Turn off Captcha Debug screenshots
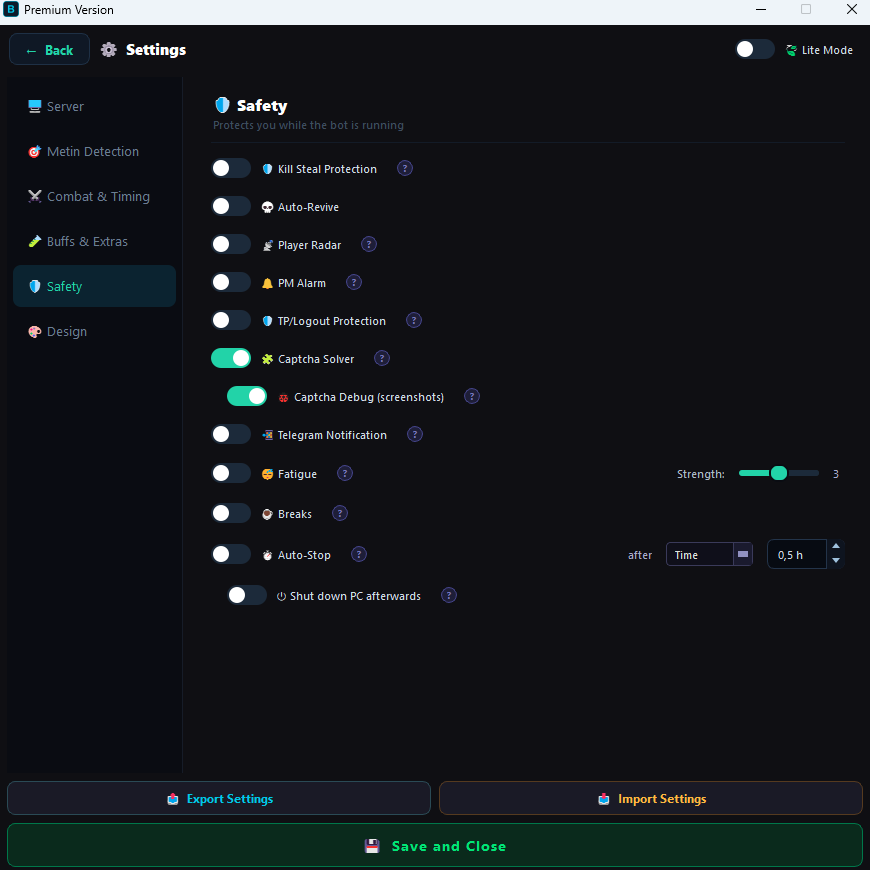This screenshot has height=870, width=870. pos(247,396)
